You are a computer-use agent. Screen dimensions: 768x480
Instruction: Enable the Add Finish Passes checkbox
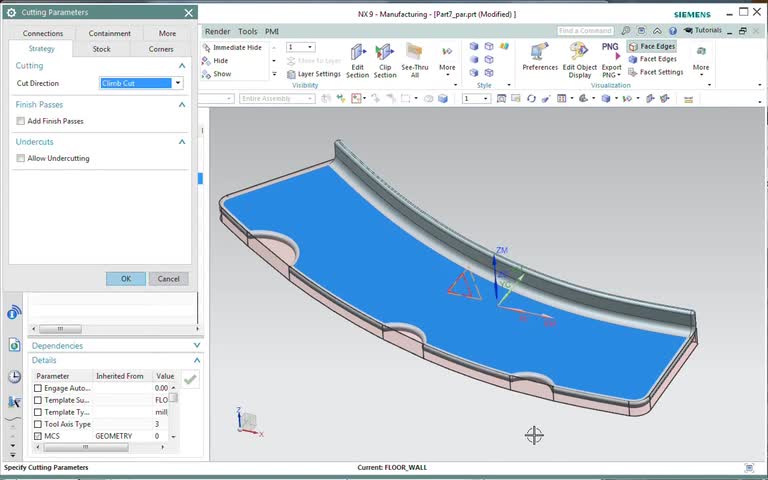[21, 121]
